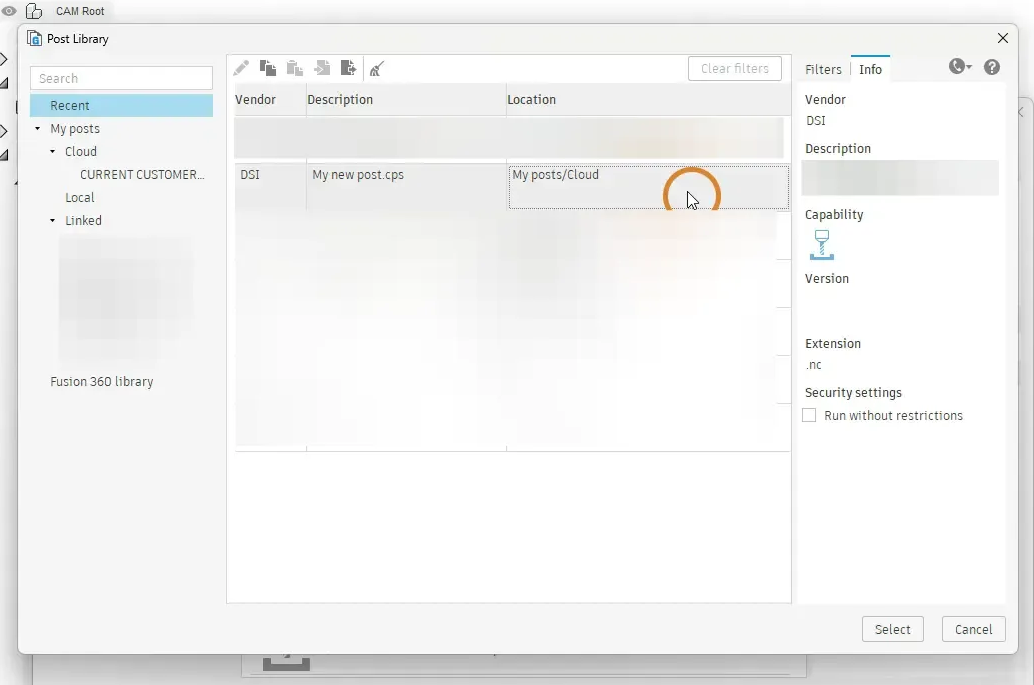The image size is (1034, 685).
Task: Select Fusion 360 library in tree
Action: click(102, 382)
